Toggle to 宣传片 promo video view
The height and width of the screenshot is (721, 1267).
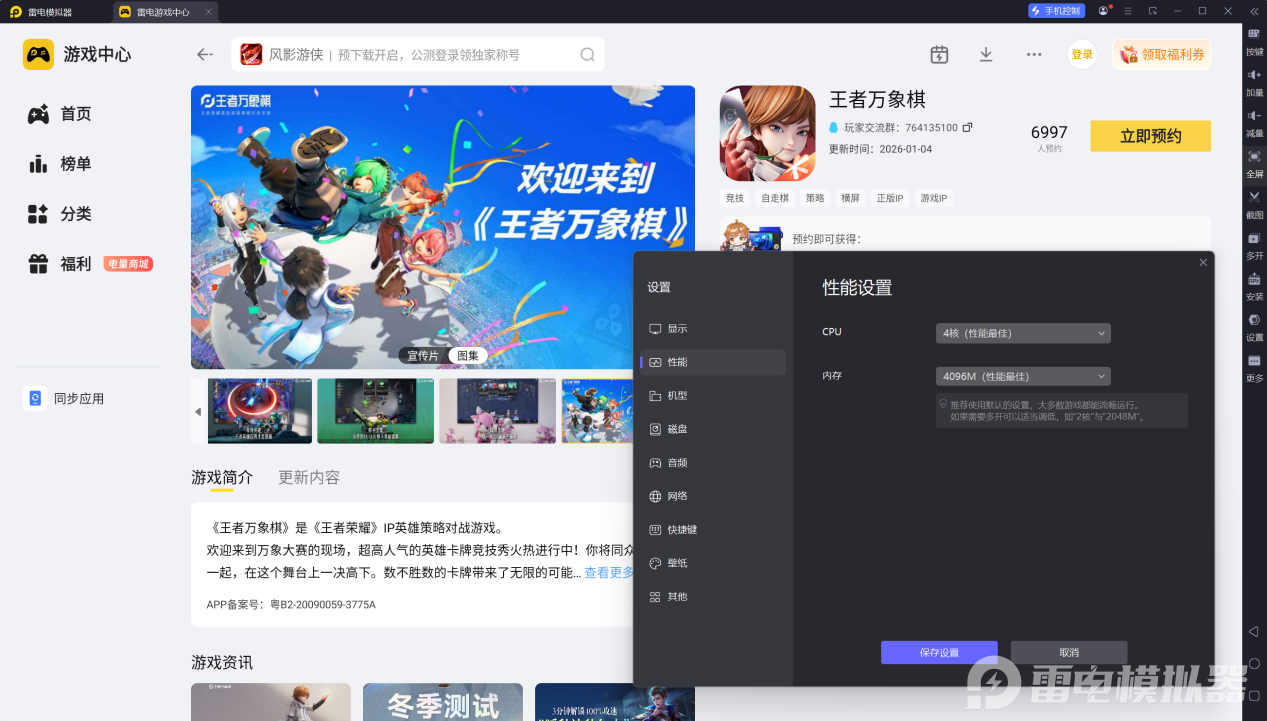point(422,355)
